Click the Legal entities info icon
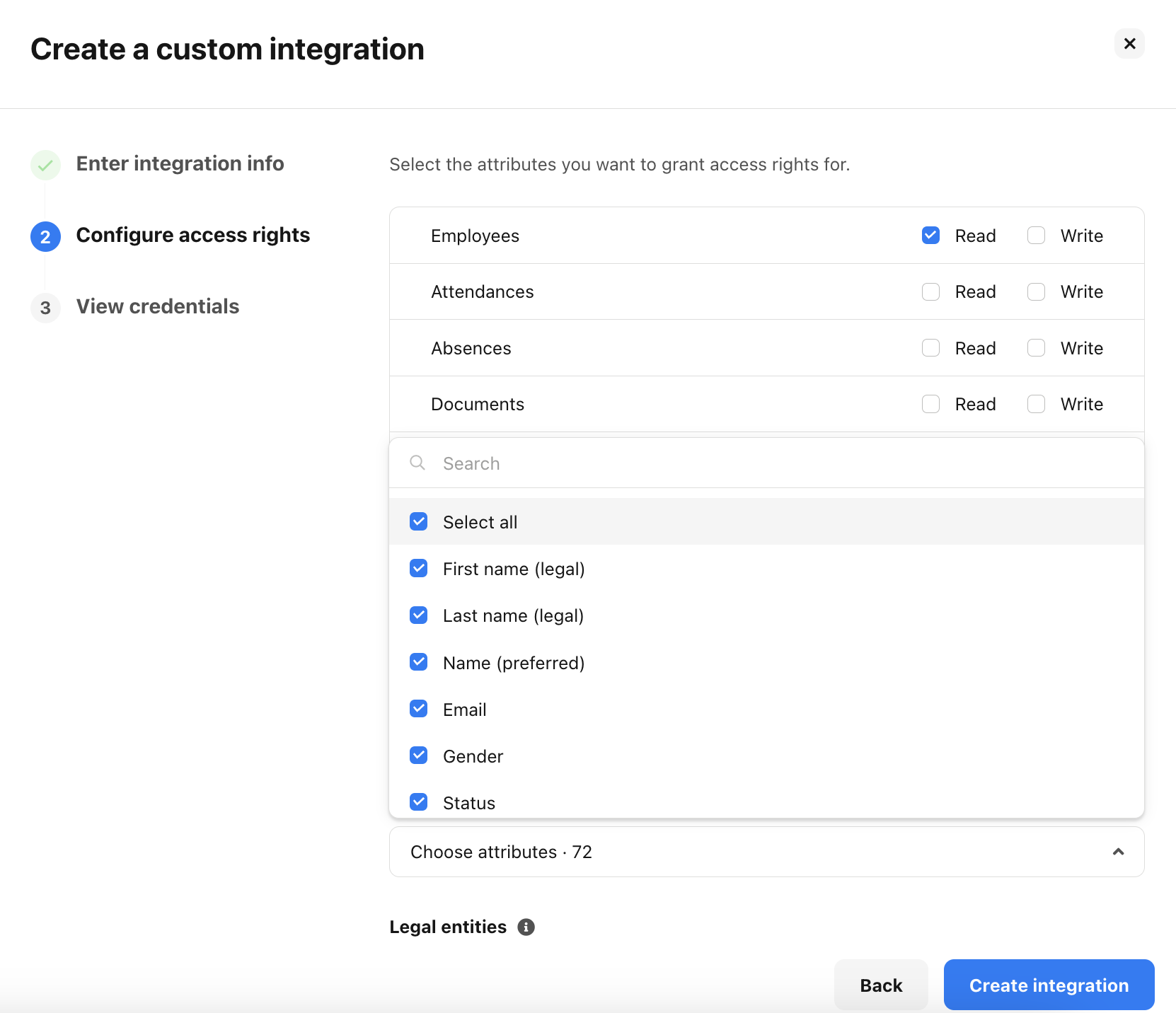The width and height of the screenshot is (1176, 1013). coord(526,927)
